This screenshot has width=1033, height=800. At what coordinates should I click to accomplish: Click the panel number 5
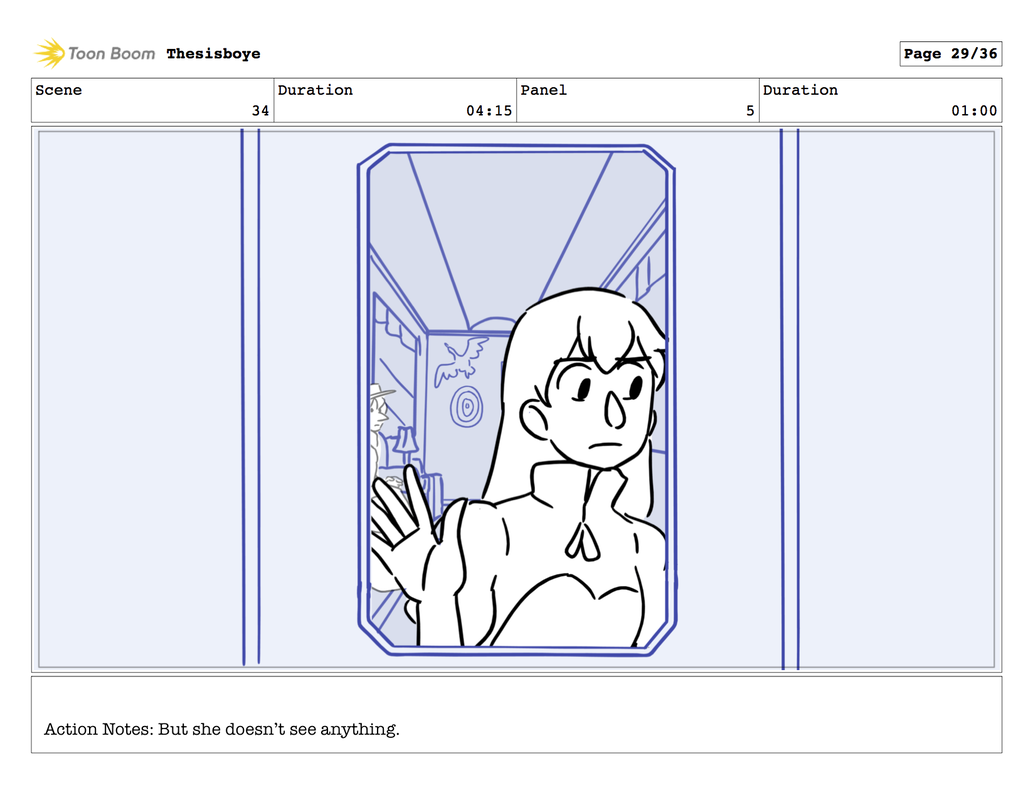pyautogui.click(x=750, y=111)
